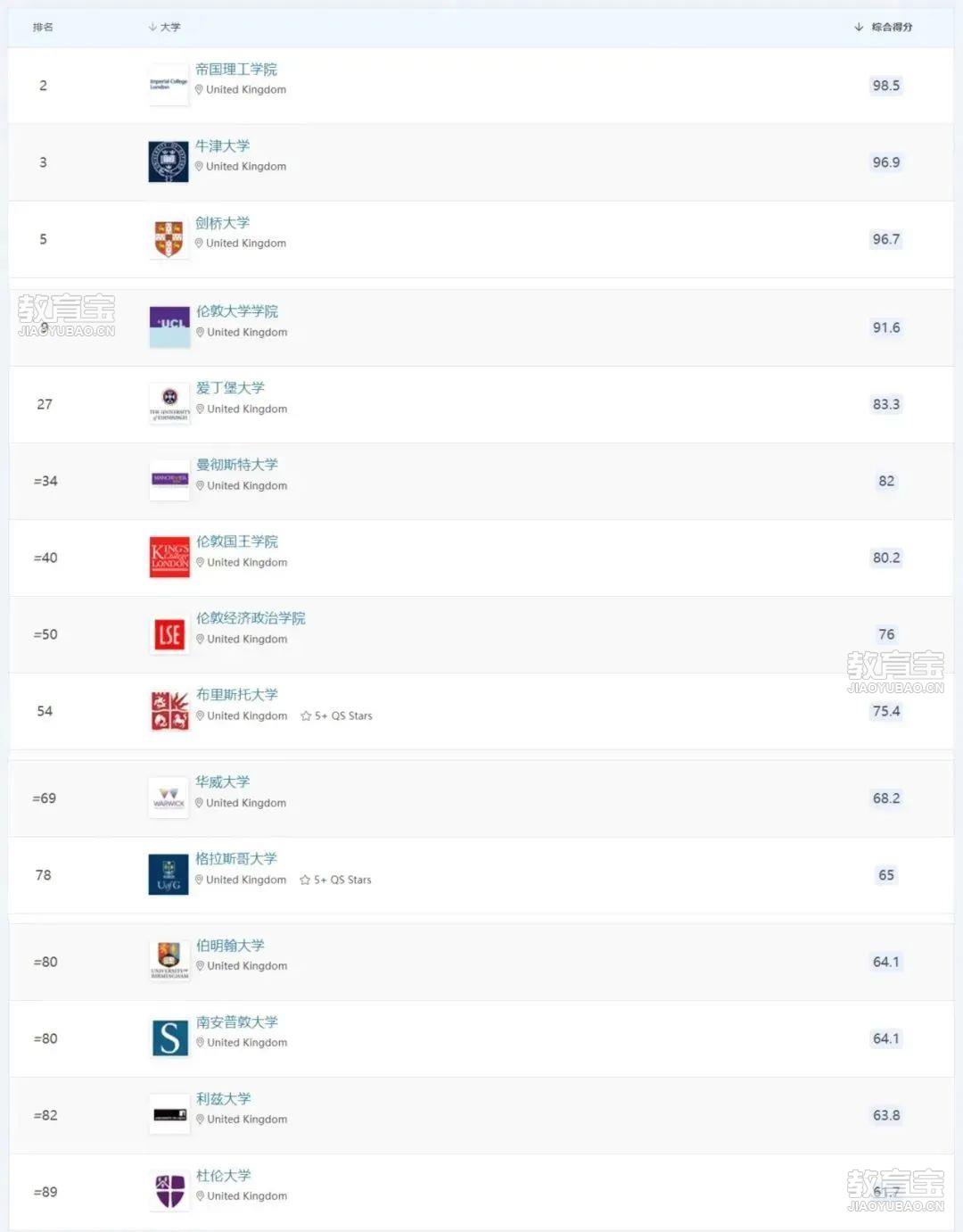Open the 布里斯托大学 link
This screenshot has width=963, height=1232.
(237, 694)
